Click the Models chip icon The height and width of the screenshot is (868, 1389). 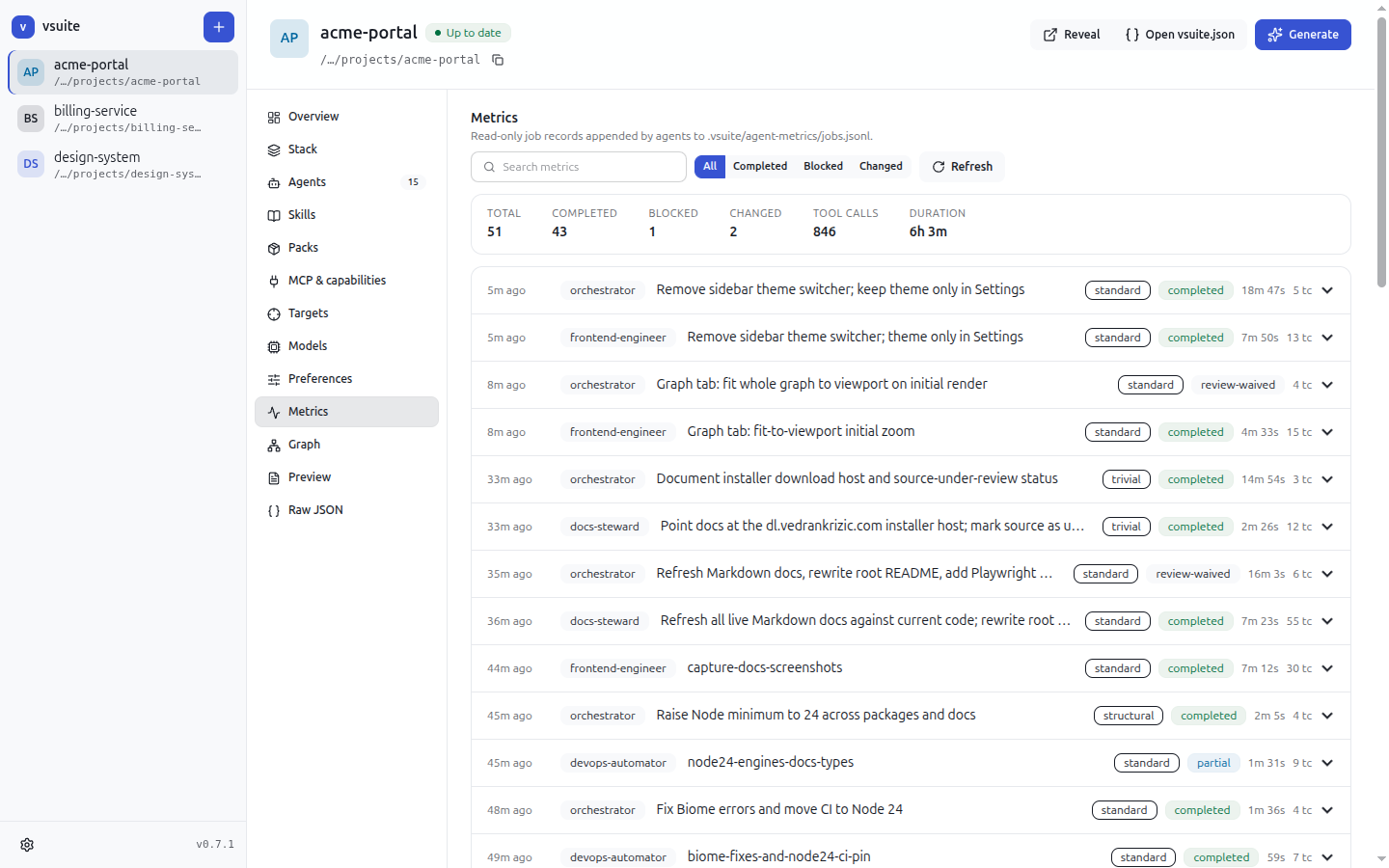[274, 346]
